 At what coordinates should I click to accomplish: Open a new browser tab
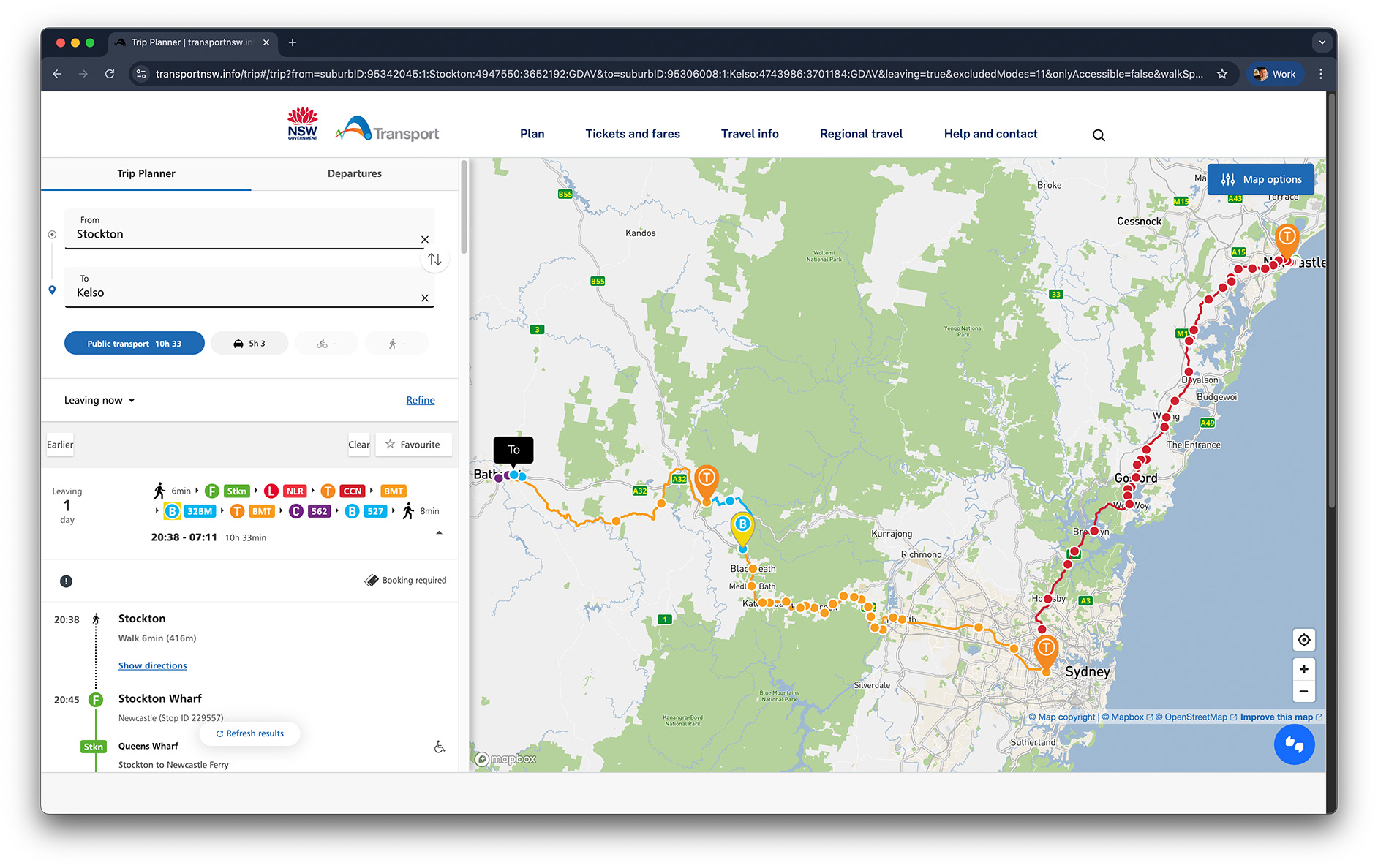coord(293,42)
